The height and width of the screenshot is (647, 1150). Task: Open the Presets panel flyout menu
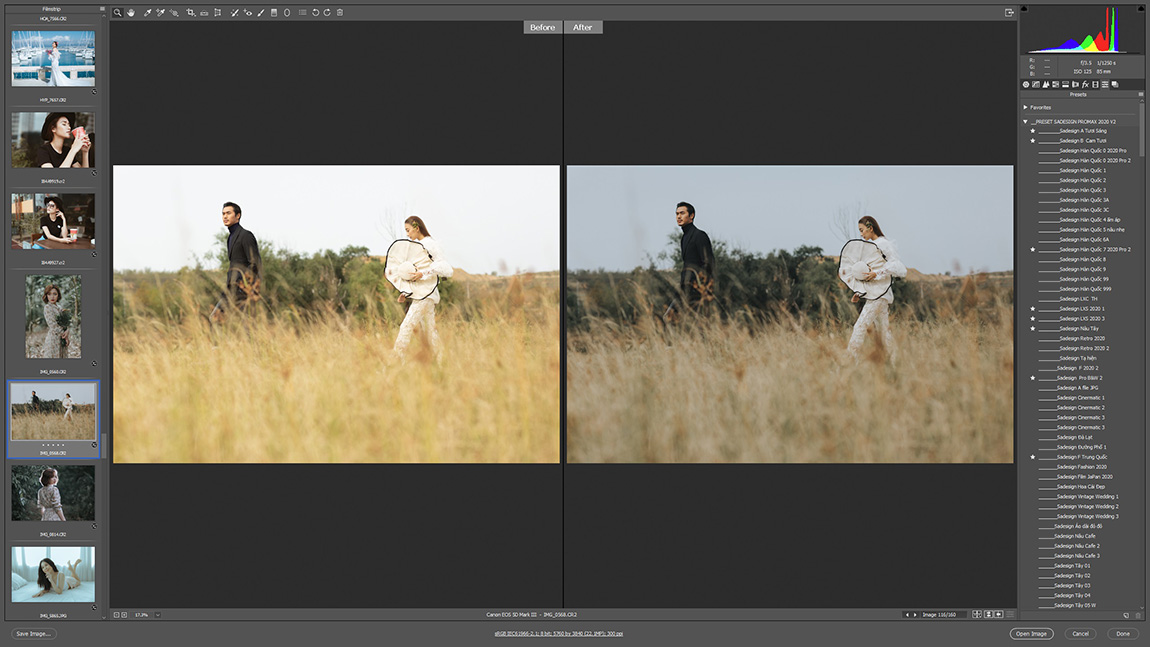click(1141, 95)
